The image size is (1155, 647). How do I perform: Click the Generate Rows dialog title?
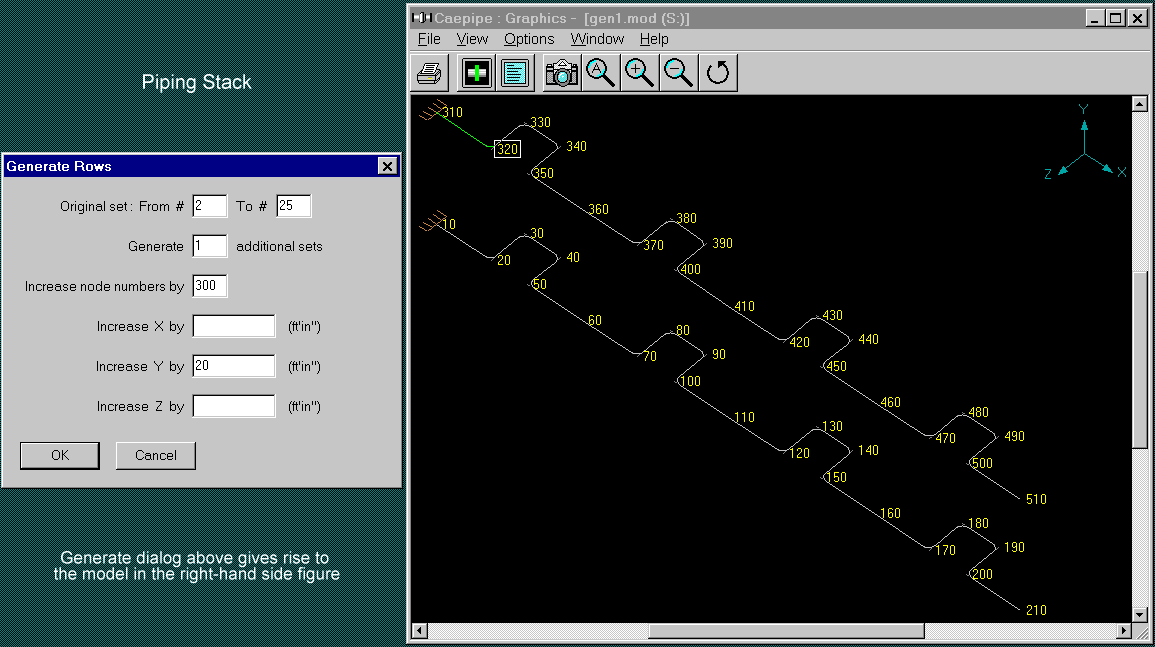pos(59,166)
